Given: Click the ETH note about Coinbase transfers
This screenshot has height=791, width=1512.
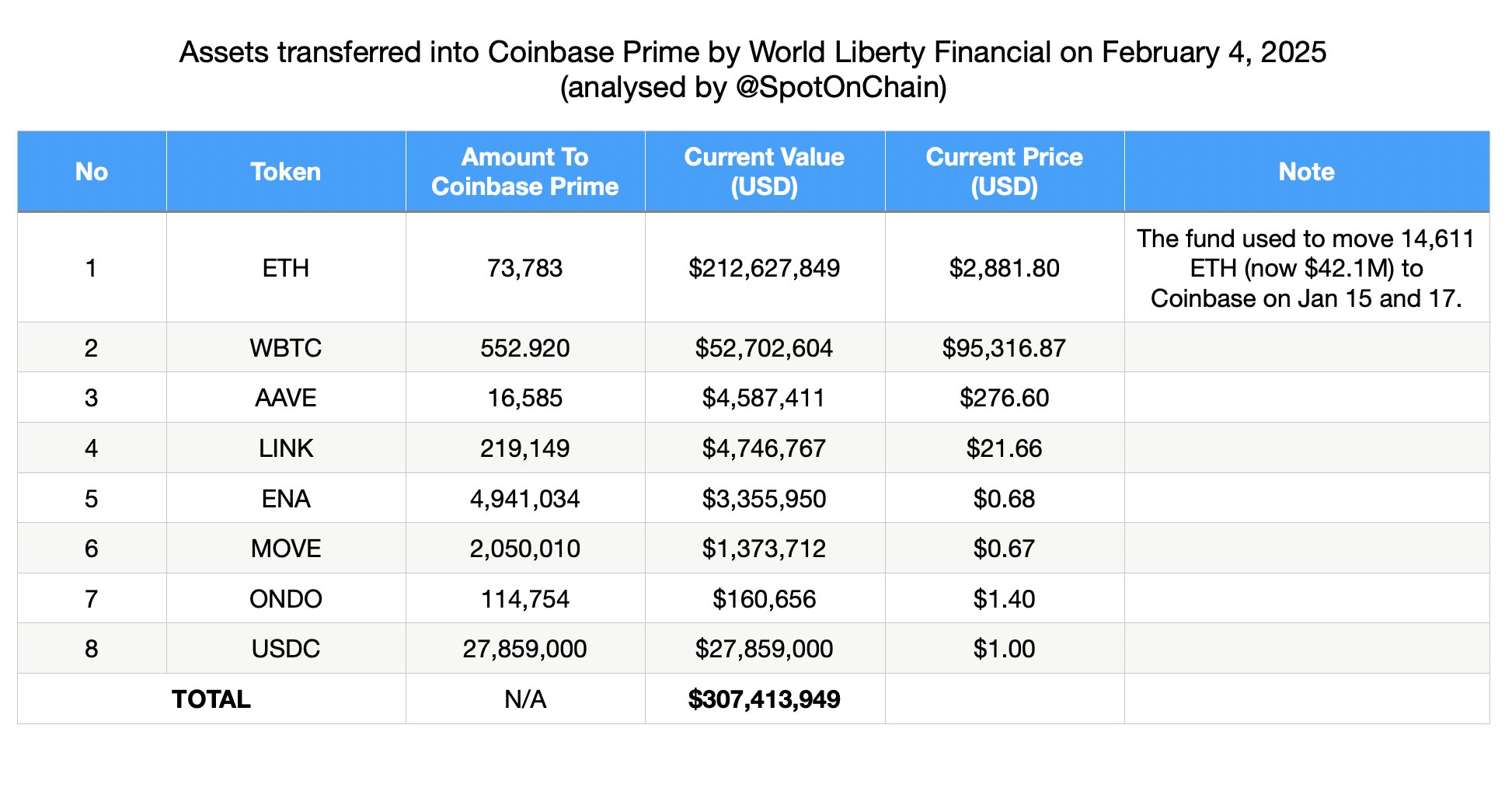Looking at the screenshot, I should tap(1306, 268).
